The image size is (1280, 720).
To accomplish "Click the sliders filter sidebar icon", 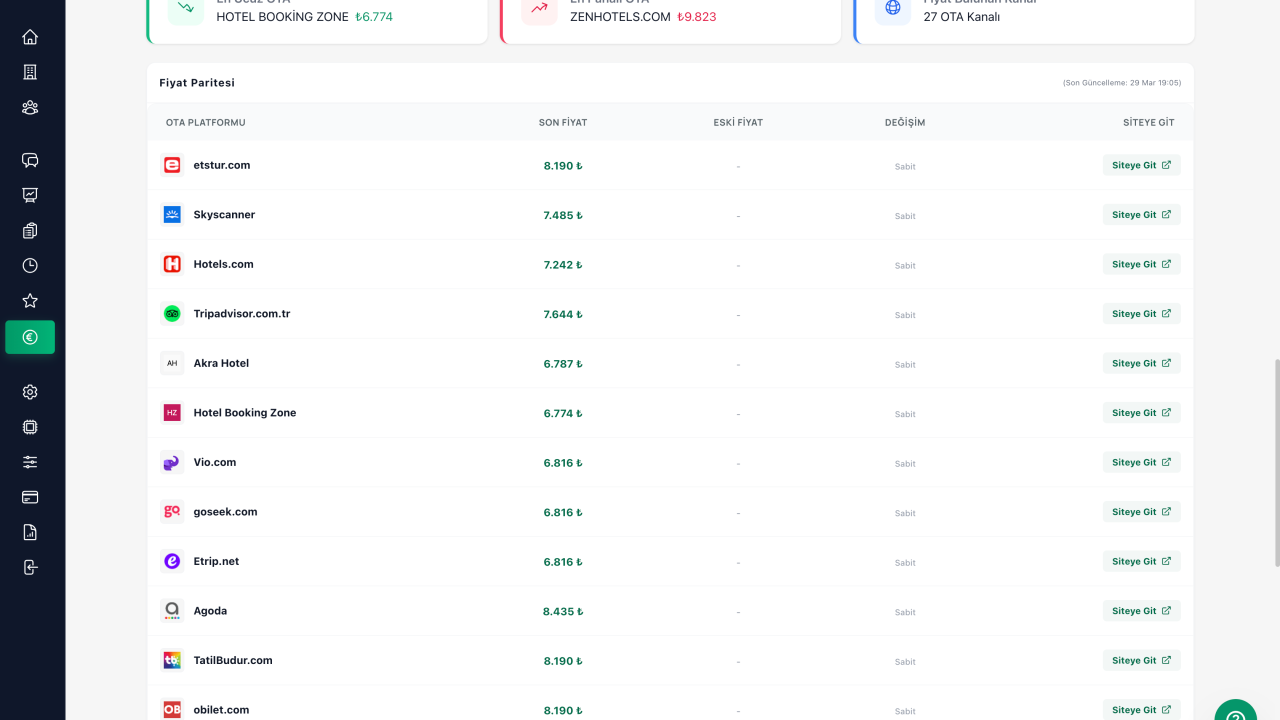I will point(30,462).
